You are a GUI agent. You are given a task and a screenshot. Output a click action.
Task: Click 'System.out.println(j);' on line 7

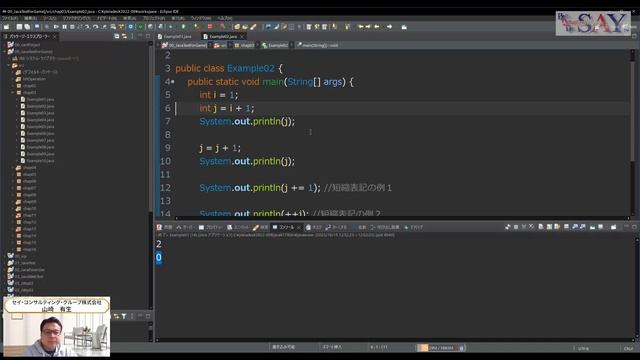click(247, 122)
